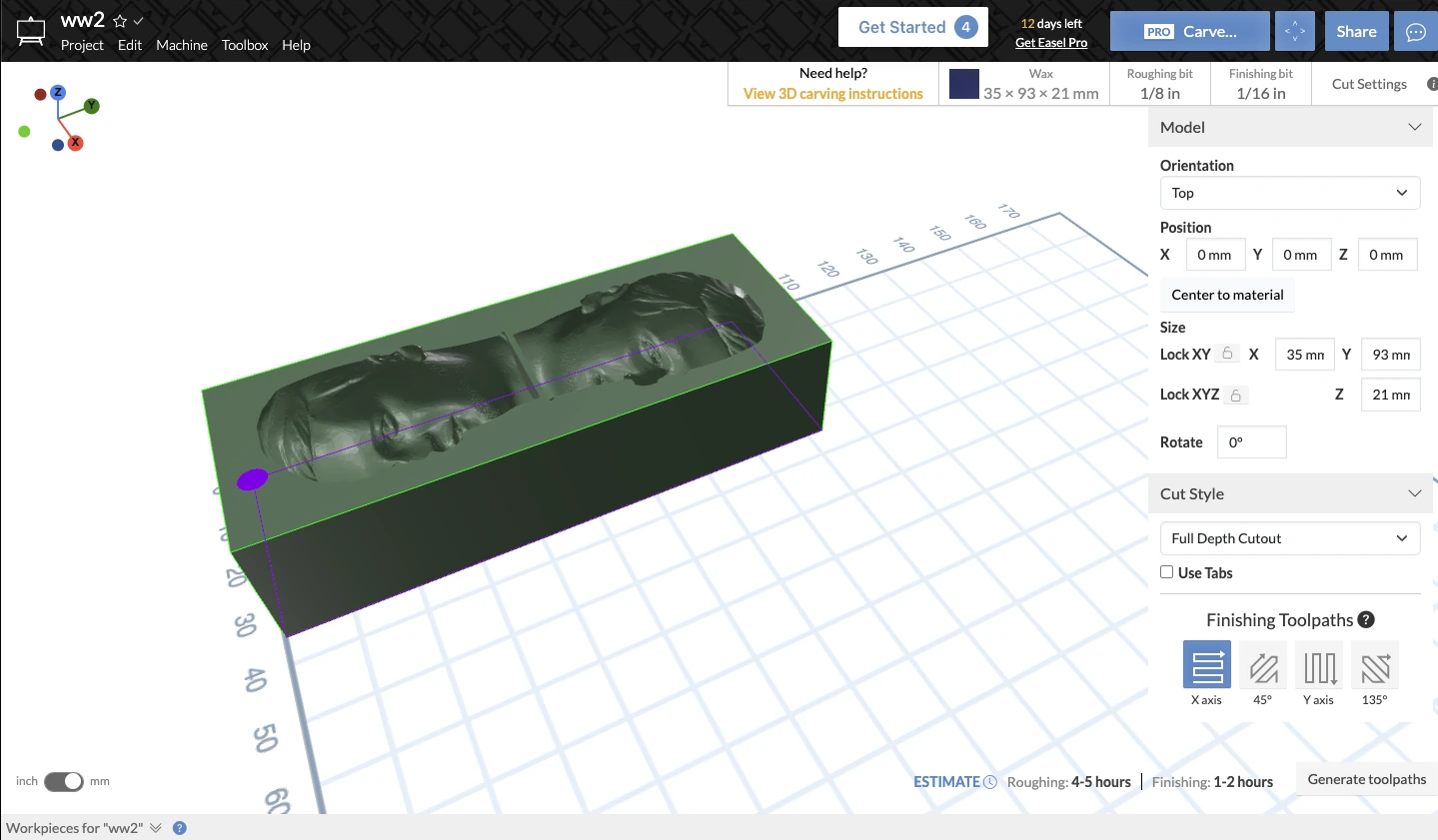Open the chat feedback bubble icon
The width and height of the screenshot is (1438, 840).
click(1416, 31)
